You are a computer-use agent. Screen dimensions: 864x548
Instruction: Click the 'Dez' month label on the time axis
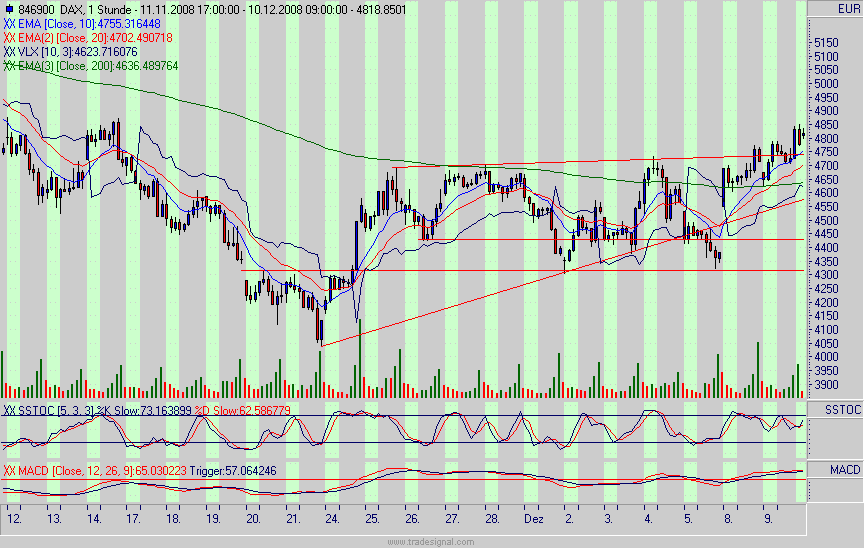click(533, 519)
